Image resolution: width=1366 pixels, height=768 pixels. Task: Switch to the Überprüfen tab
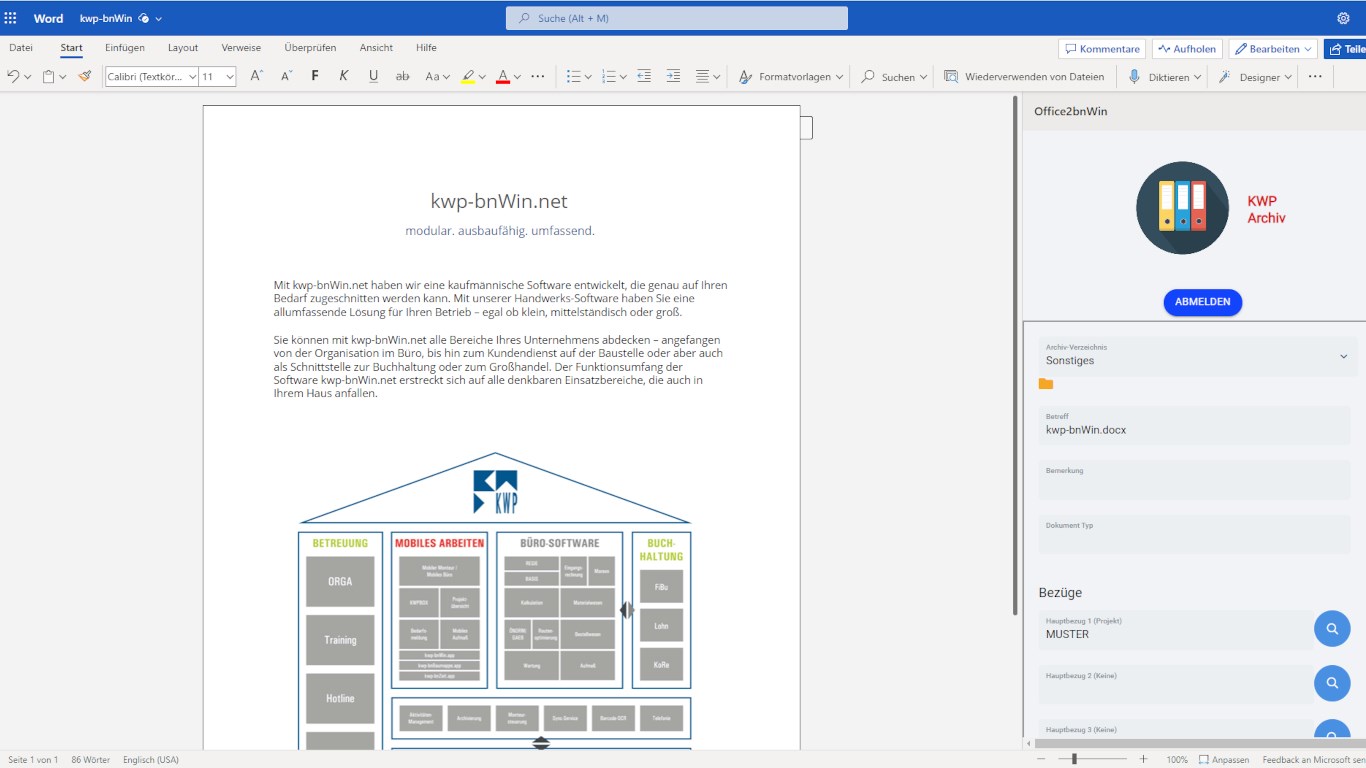click(310, 48)
